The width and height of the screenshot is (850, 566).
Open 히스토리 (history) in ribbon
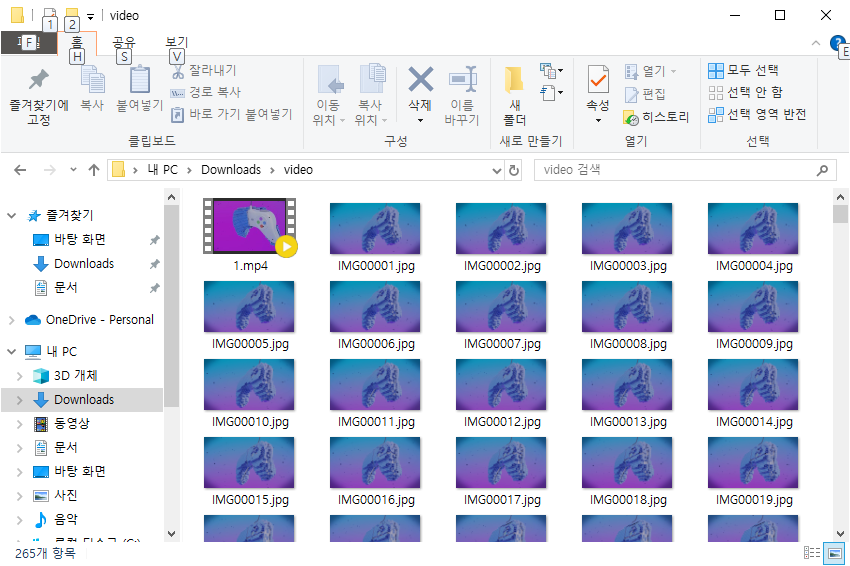coord(656,117)
